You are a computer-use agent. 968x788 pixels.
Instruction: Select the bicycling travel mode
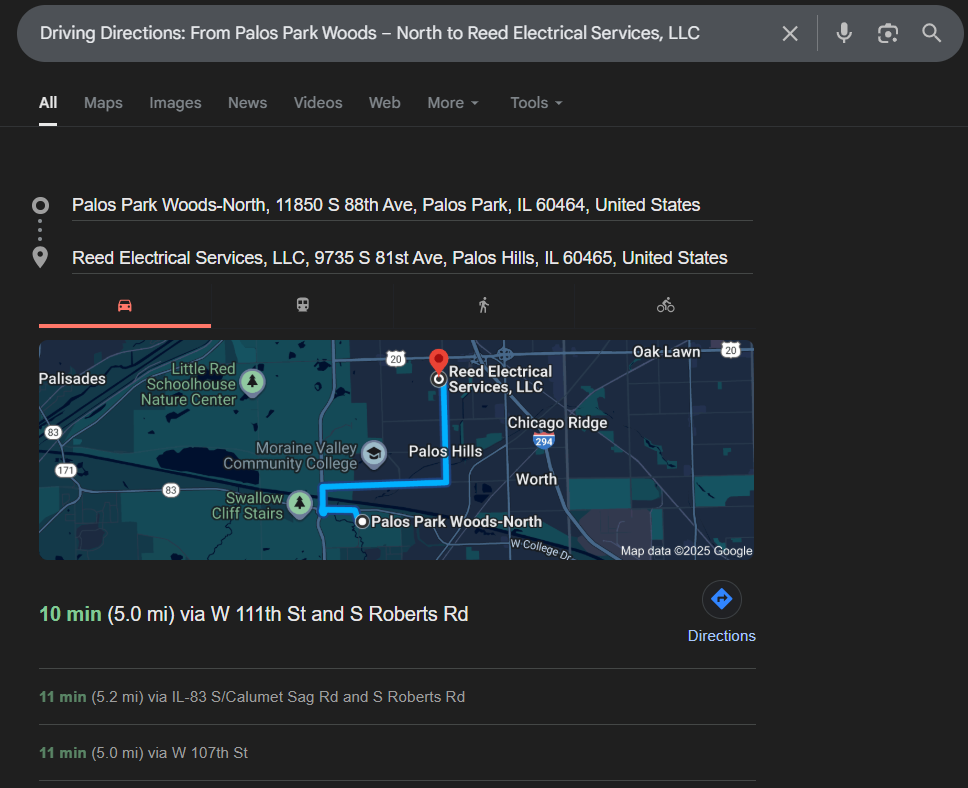tap(665, 305)
